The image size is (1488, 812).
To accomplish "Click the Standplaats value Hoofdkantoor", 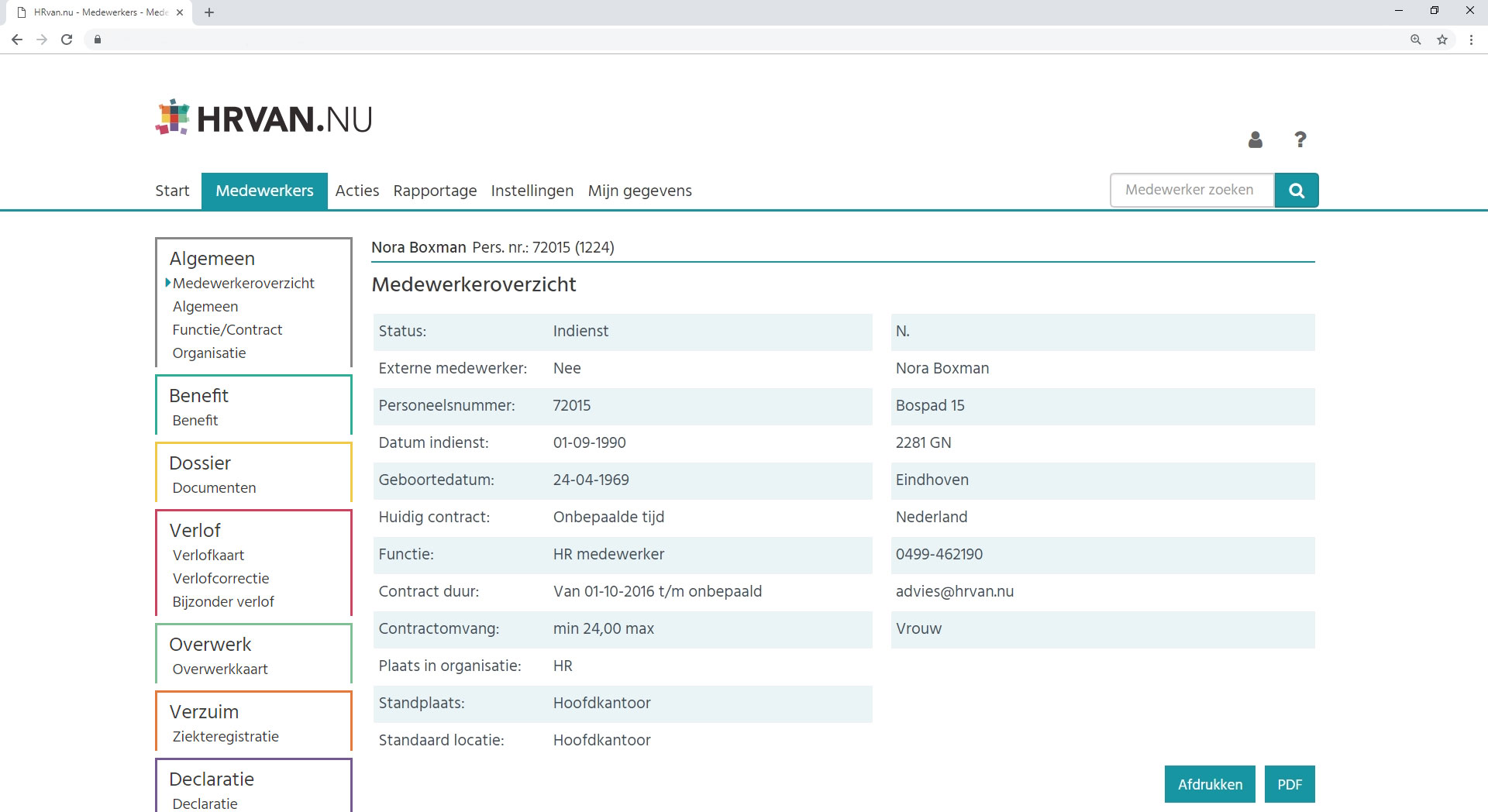I will point(602,704).
